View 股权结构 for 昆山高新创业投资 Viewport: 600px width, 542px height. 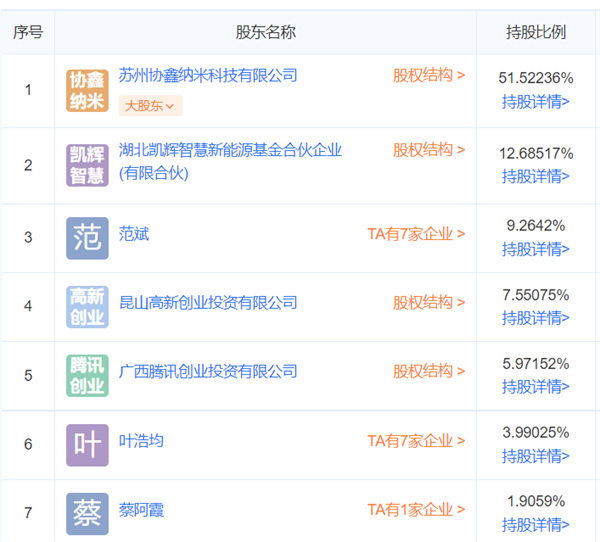429,302
